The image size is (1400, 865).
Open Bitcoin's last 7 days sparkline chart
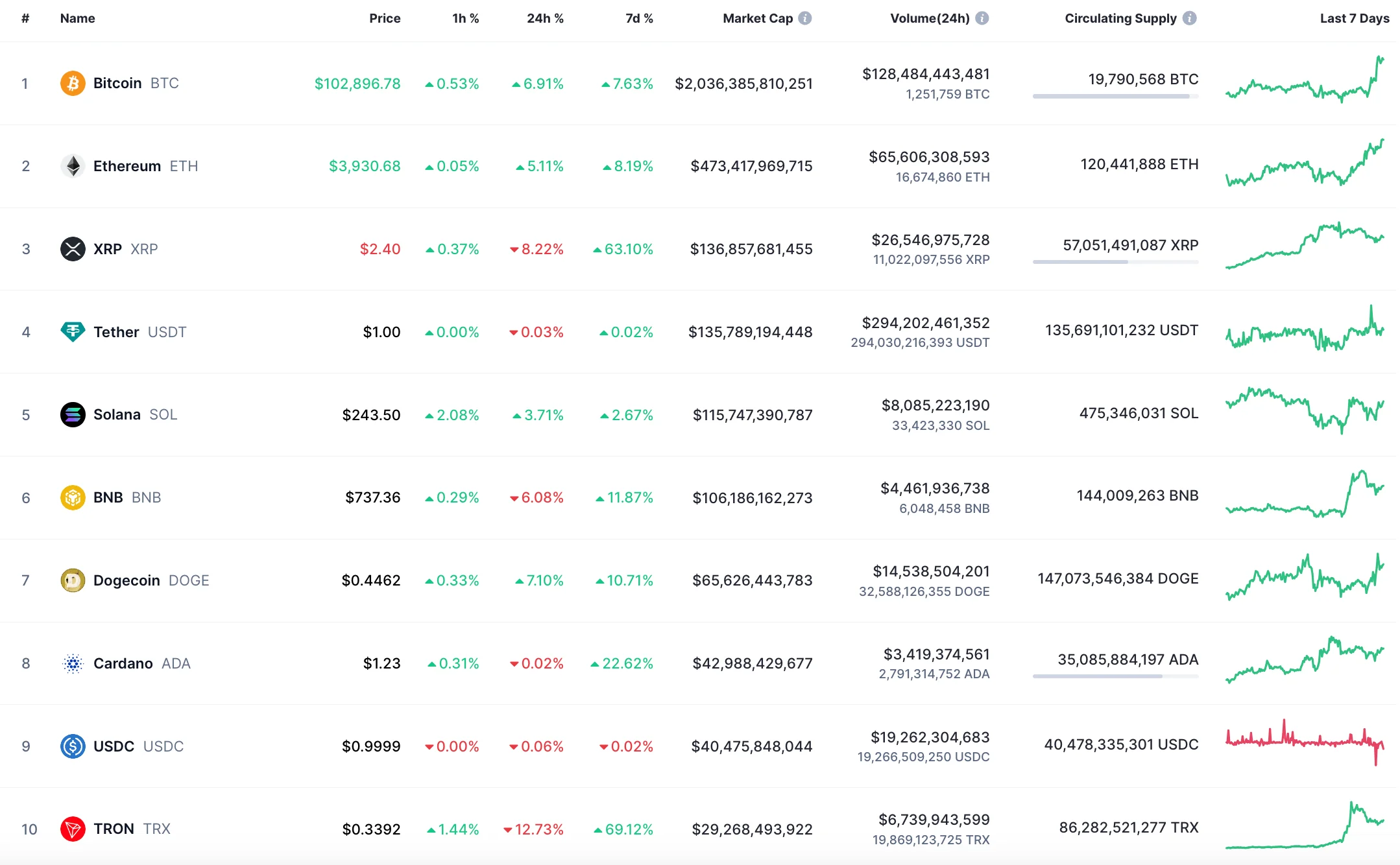click(x=1304, y=82)
